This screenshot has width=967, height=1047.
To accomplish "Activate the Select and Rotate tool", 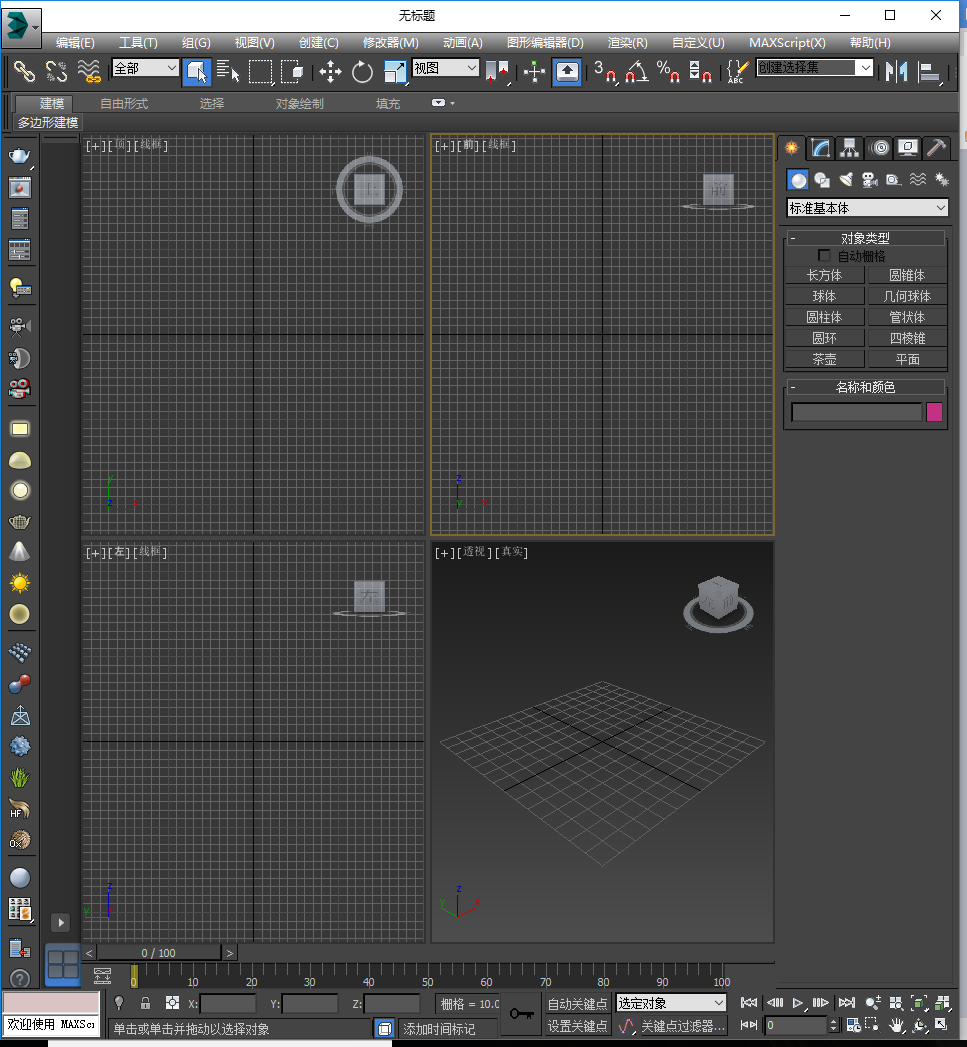I will coord(362,71).
